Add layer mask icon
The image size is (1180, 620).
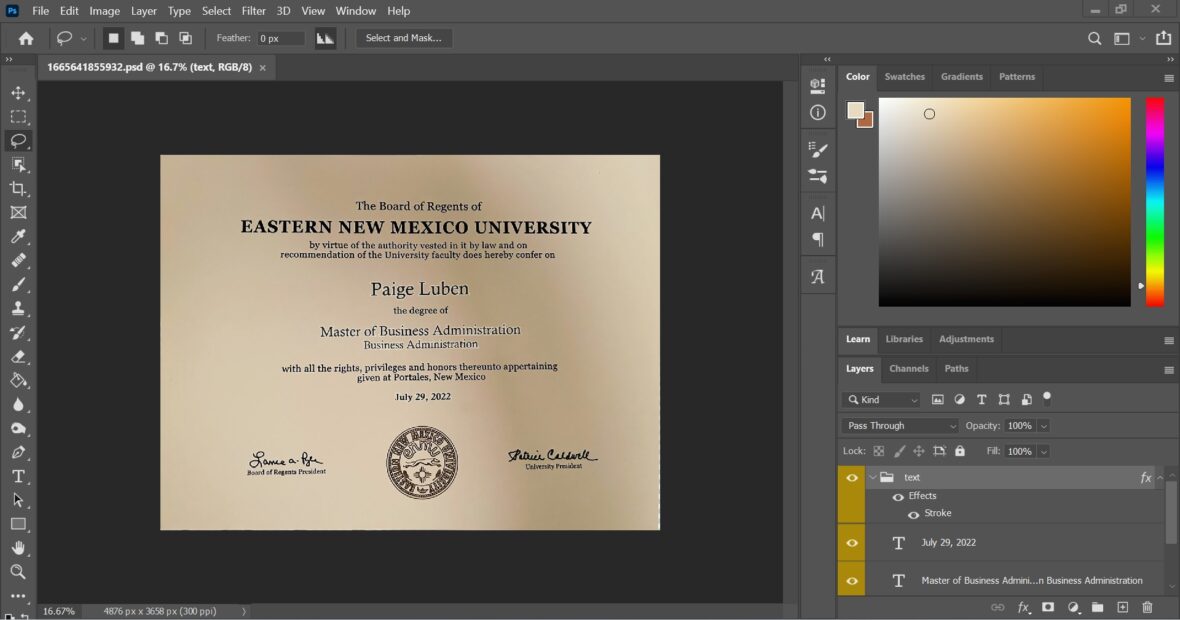[x=1048, y=607]
